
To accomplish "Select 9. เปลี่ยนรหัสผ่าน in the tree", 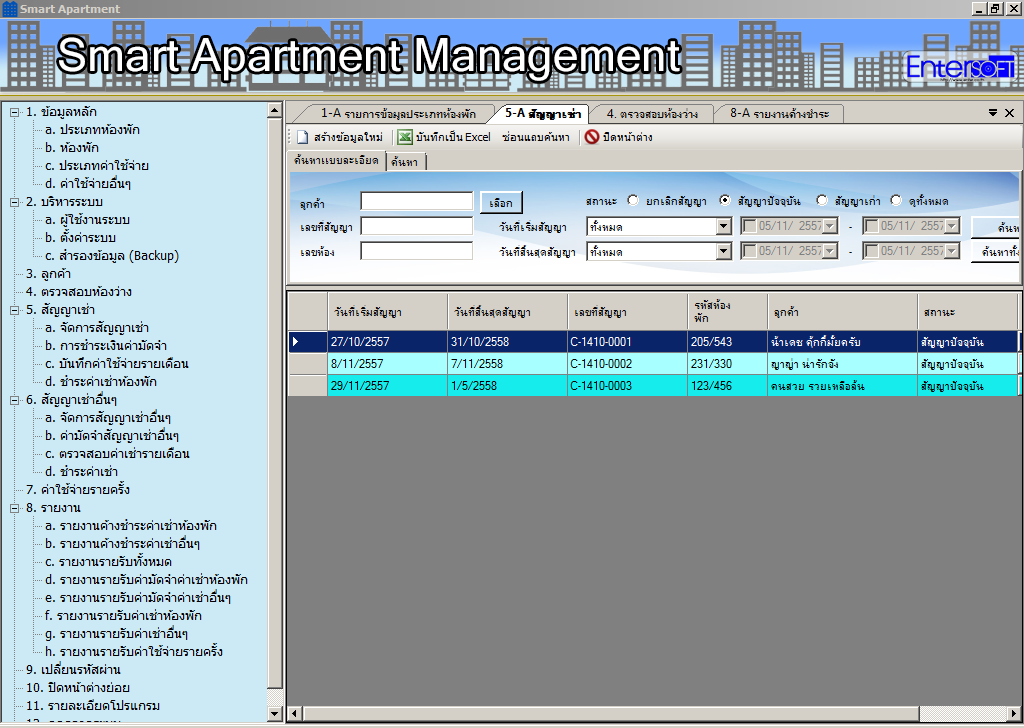I will click(x=73, y=670).
